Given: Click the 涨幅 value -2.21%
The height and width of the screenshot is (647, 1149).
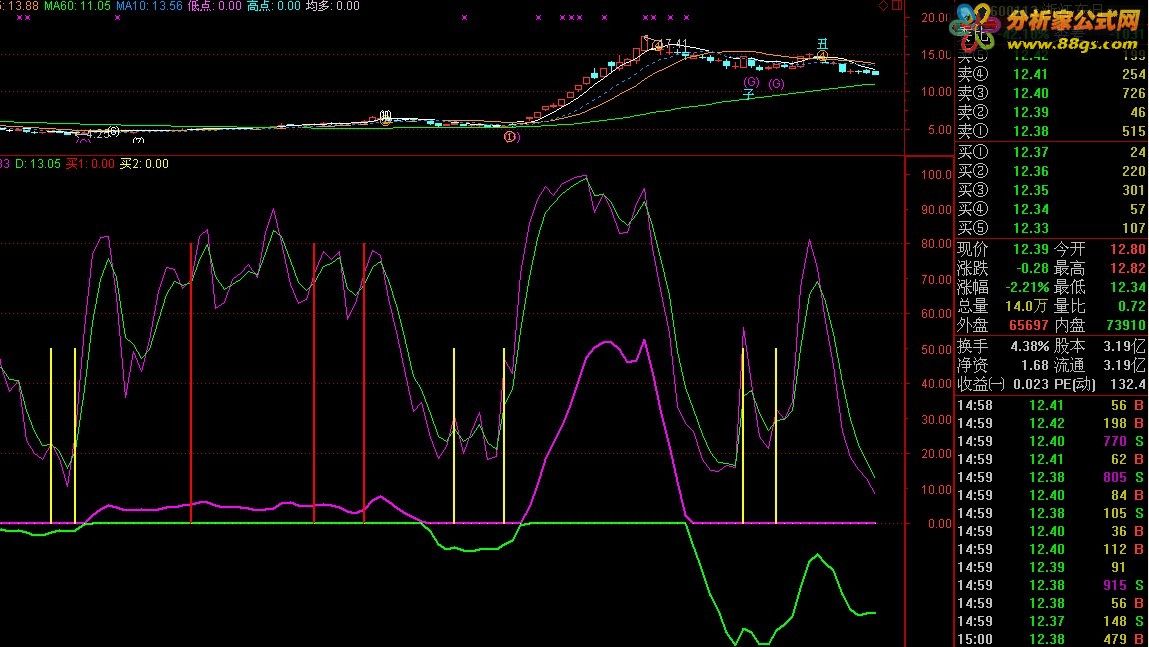Looking at the screenshot, I should click(1027, 288).
